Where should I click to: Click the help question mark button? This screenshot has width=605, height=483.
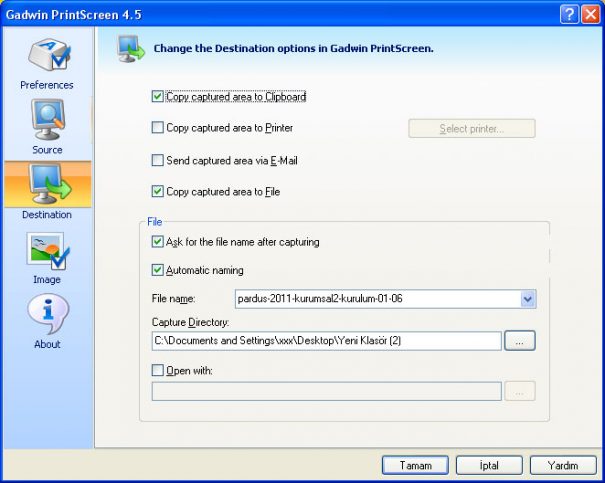[x=569, y=15]
